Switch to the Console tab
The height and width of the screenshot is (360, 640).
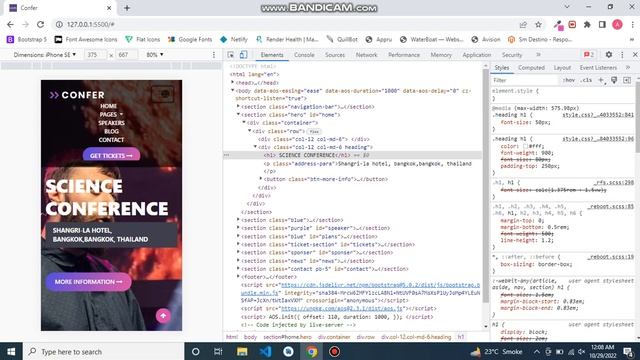[304, 55]
